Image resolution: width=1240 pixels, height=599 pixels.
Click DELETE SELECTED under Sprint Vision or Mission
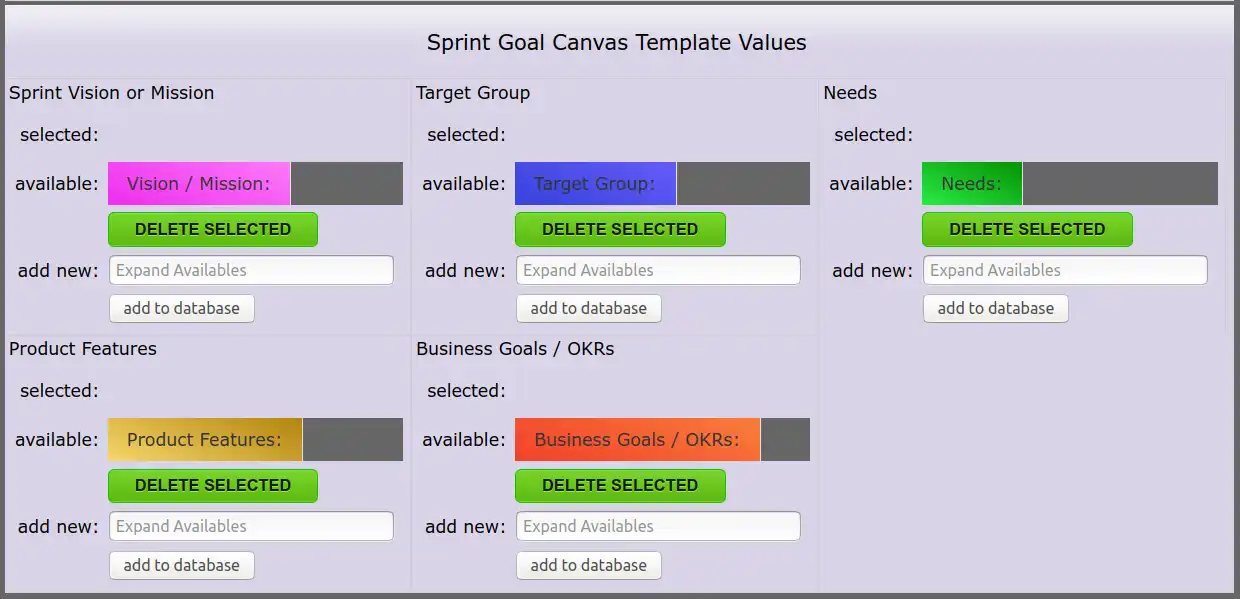pos(212,229)
